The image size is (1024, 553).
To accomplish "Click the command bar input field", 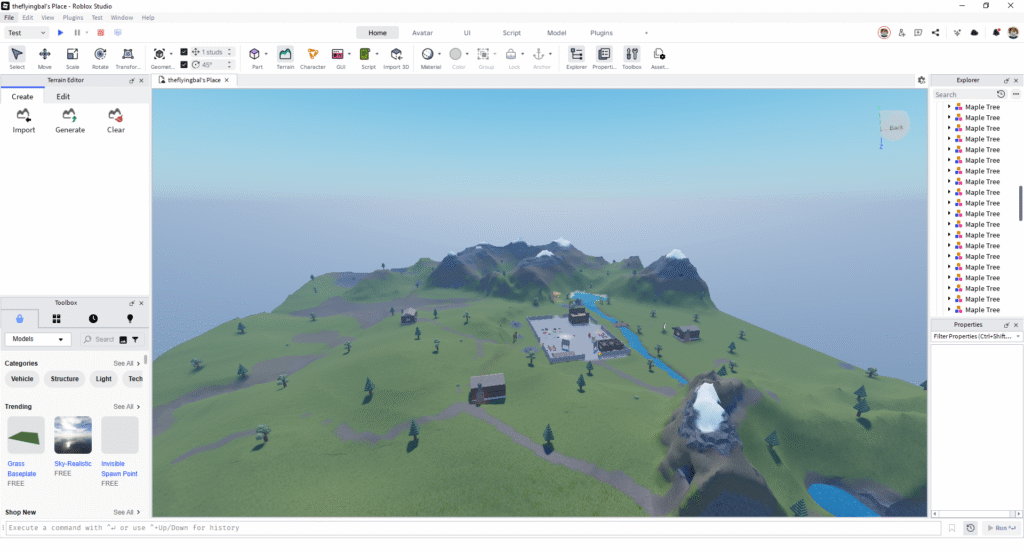I will click(472, 528).
